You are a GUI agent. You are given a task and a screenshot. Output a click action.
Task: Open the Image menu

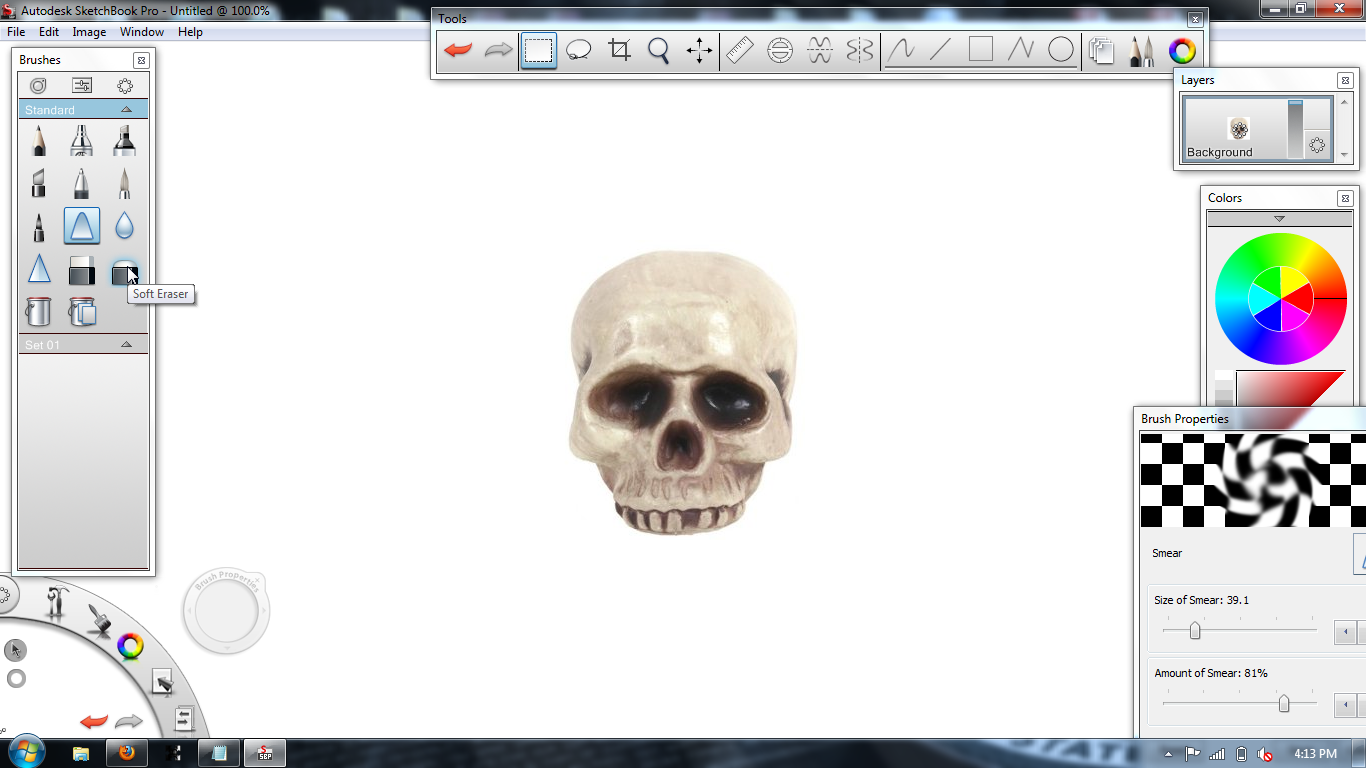(89, 32)
